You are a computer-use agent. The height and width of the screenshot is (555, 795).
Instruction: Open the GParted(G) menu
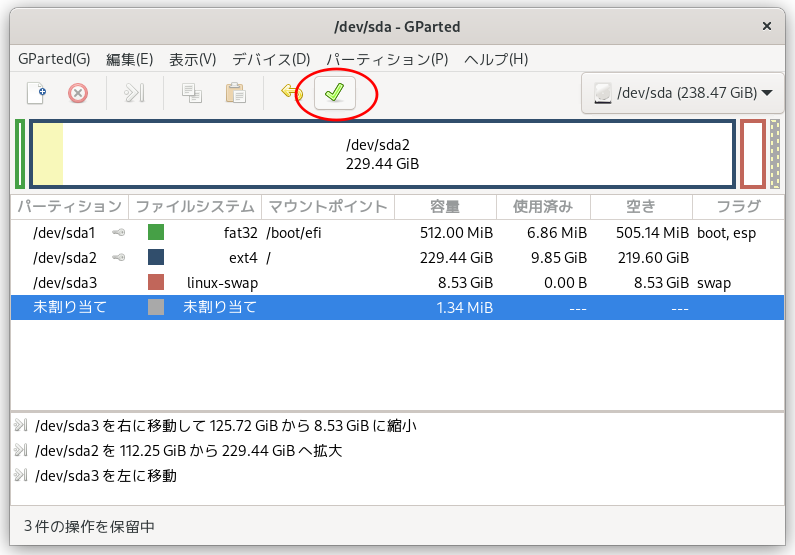coord(54,59)
